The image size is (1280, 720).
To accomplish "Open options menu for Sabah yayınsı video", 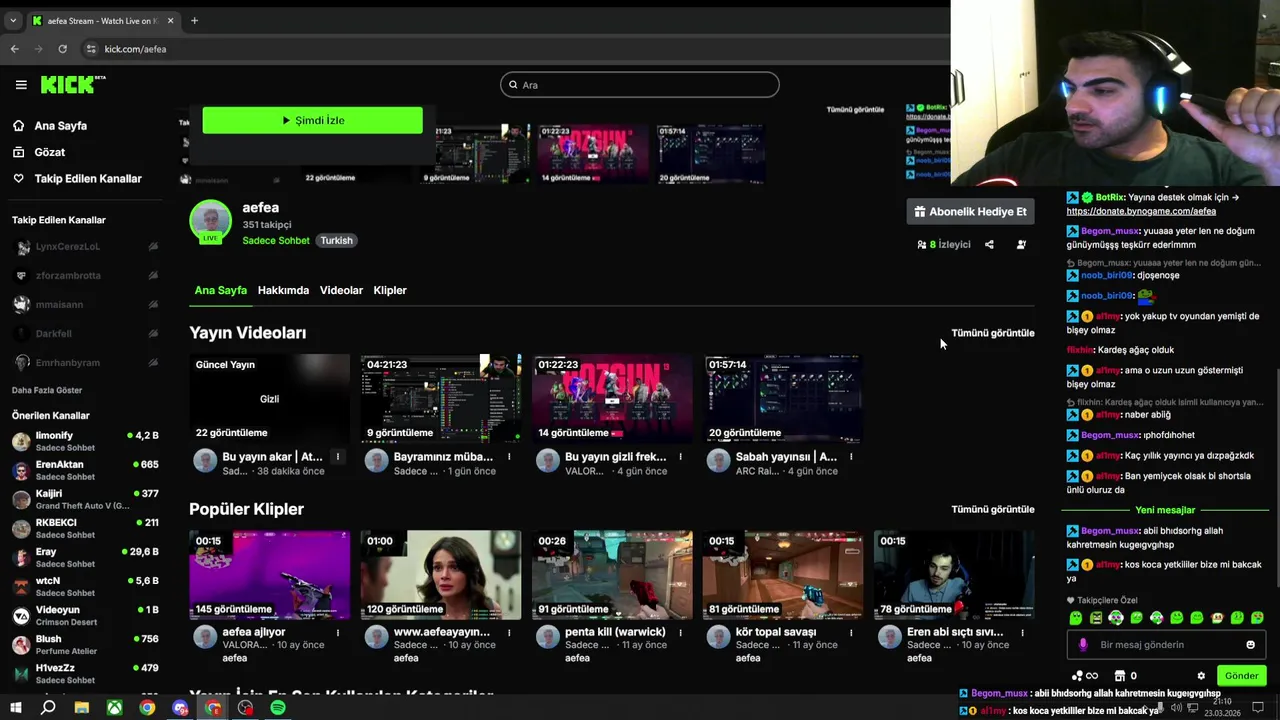I will tap(851, 457).
